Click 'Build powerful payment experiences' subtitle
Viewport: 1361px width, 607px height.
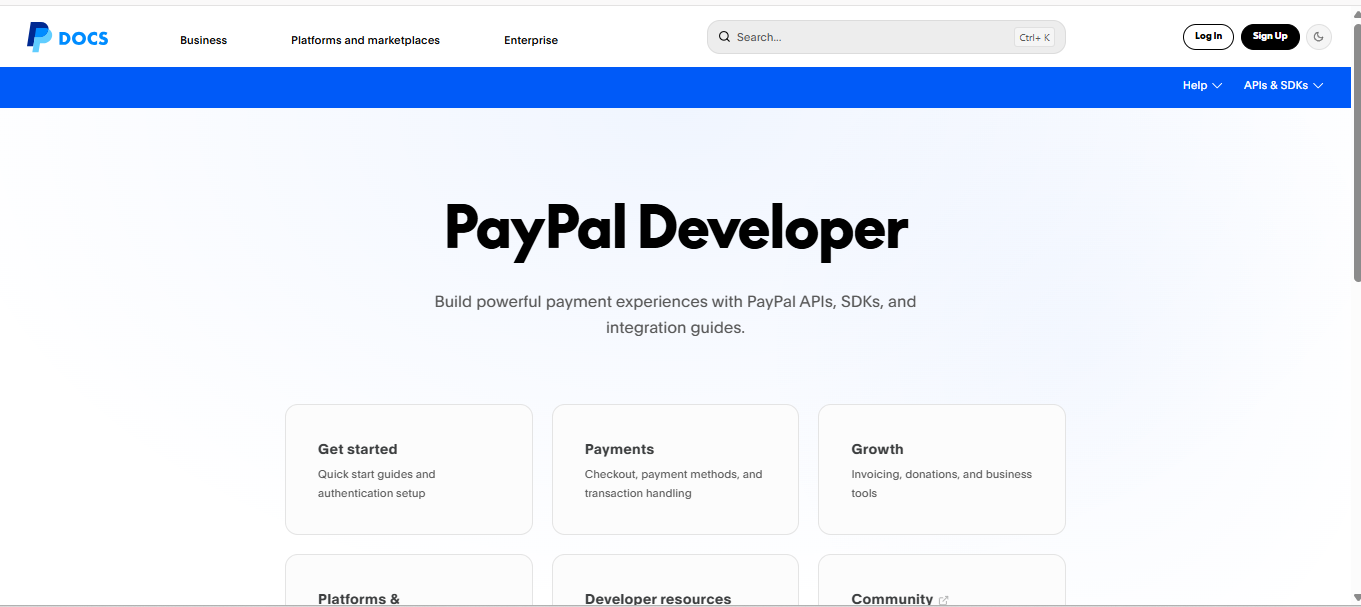676,314
